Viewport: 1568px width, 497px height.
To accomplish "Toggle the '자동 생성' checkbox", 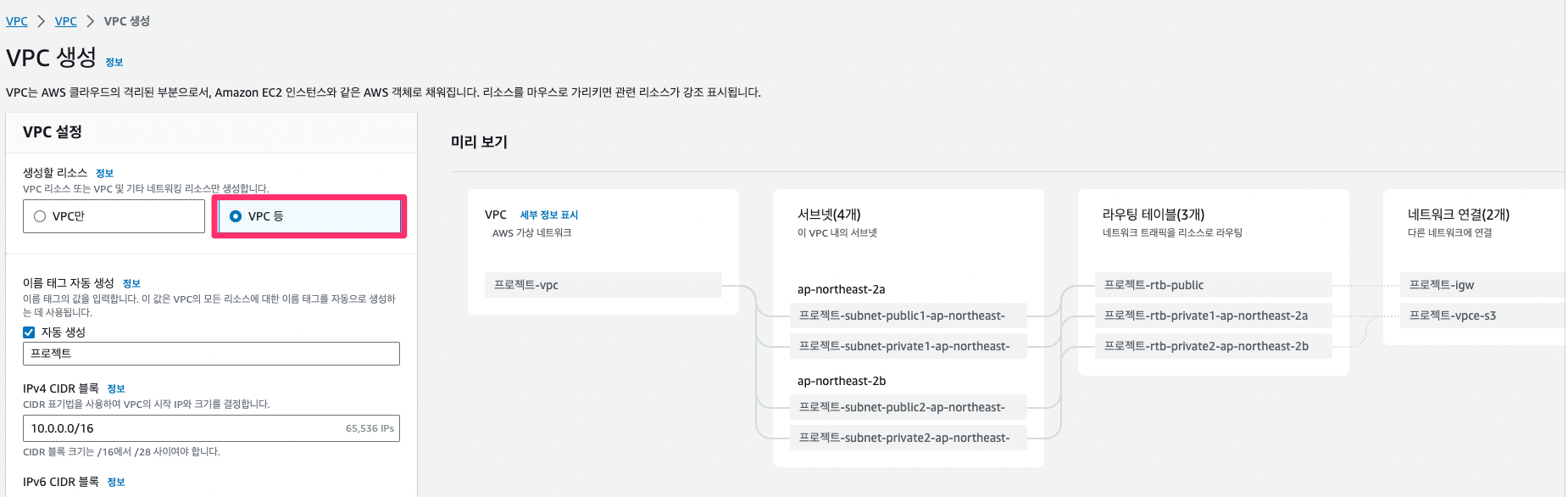I will [29, 332].
